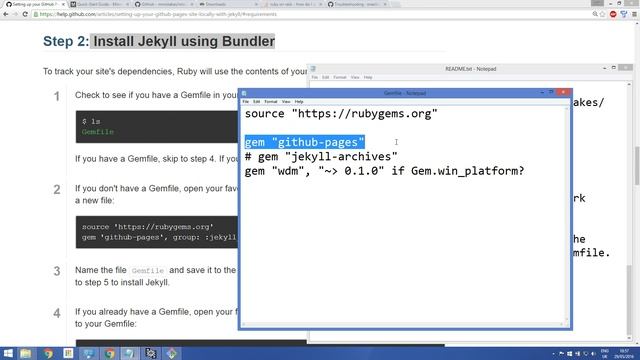Viewport: 640px width, 360px height.
Task: Click 'Step 2: Install Jekyll using Bundler' heading
Action: (x=159, y=41)
